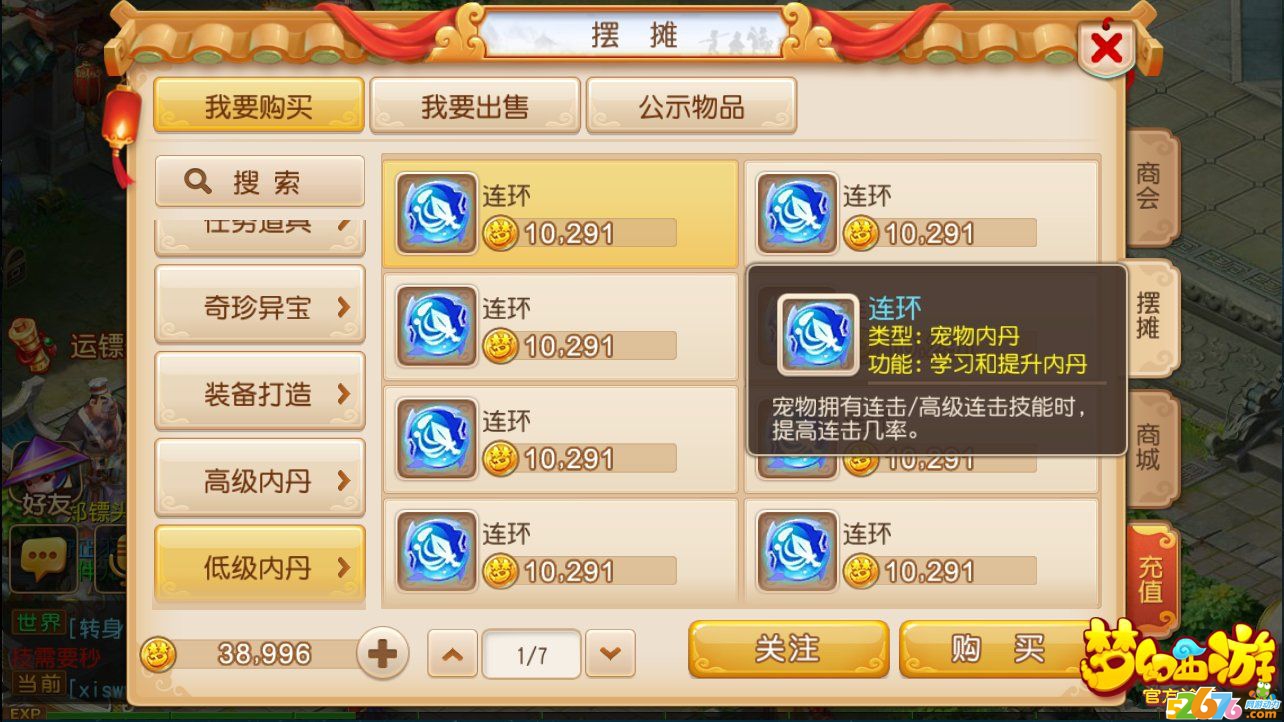The height and width of the screenshot is (722, 1284).
Task: Click the top-right 连环 orb item icon
Action: 797,213
